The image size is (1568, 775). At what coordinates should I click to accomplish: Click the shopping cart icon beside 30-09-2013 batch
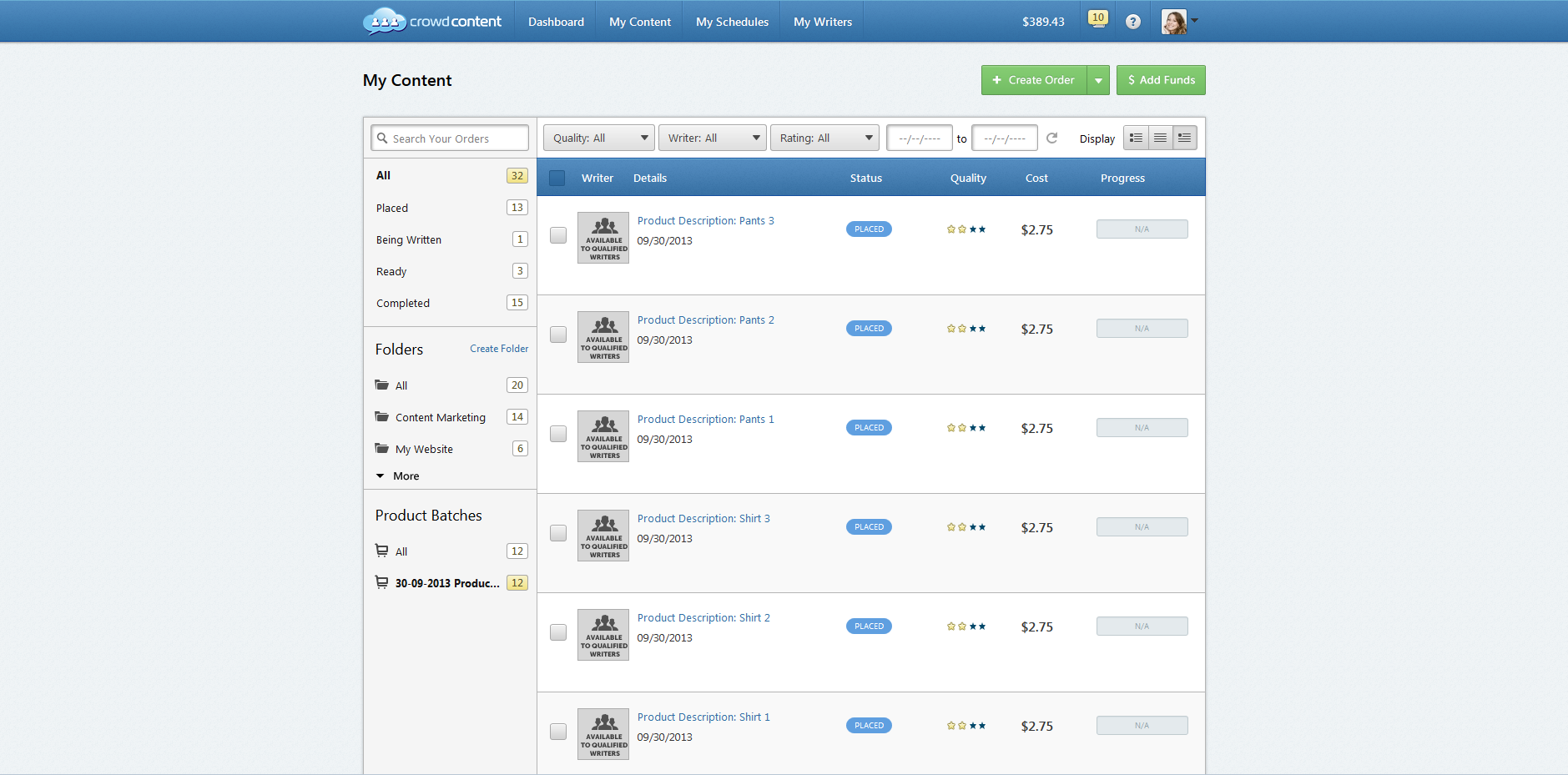381,582
